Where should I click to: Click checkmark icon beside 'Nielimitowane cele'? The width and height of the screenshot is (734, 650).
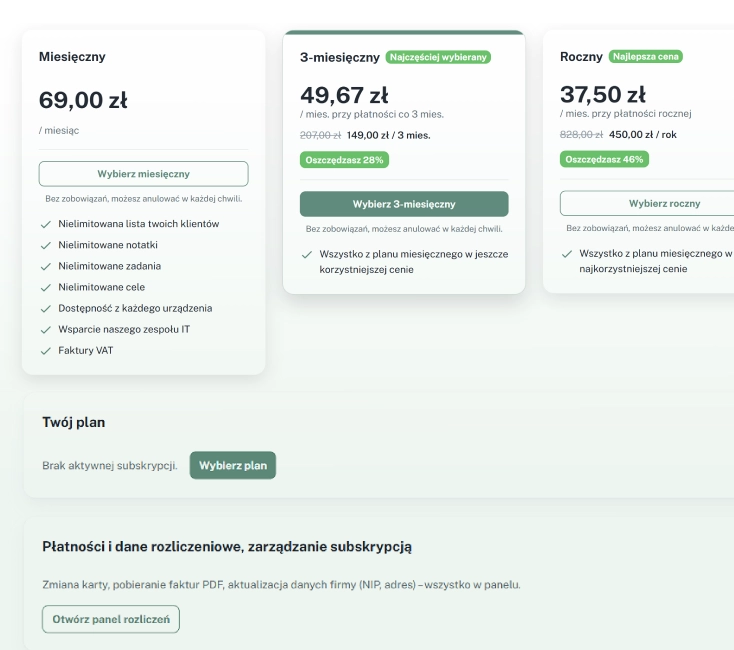coord(46,288)
